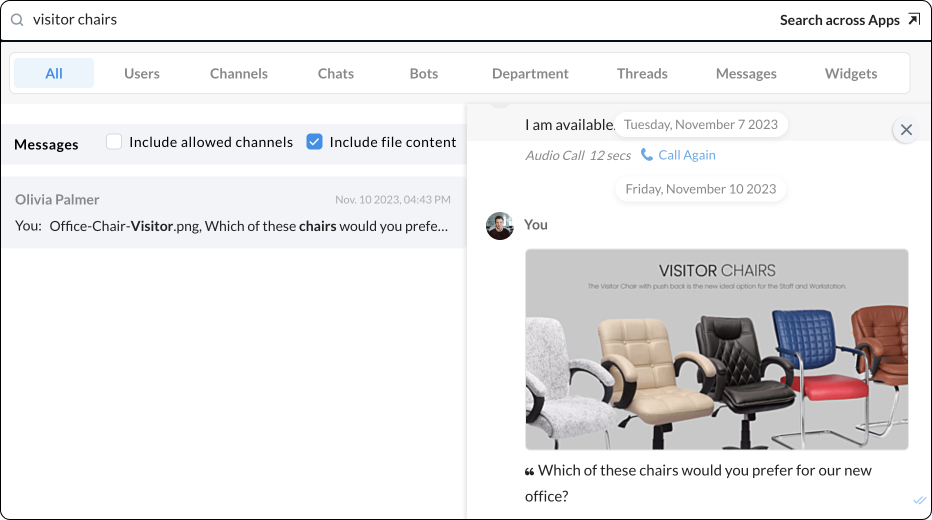
Task: Click Call Again link
Action: coord(687,155)
